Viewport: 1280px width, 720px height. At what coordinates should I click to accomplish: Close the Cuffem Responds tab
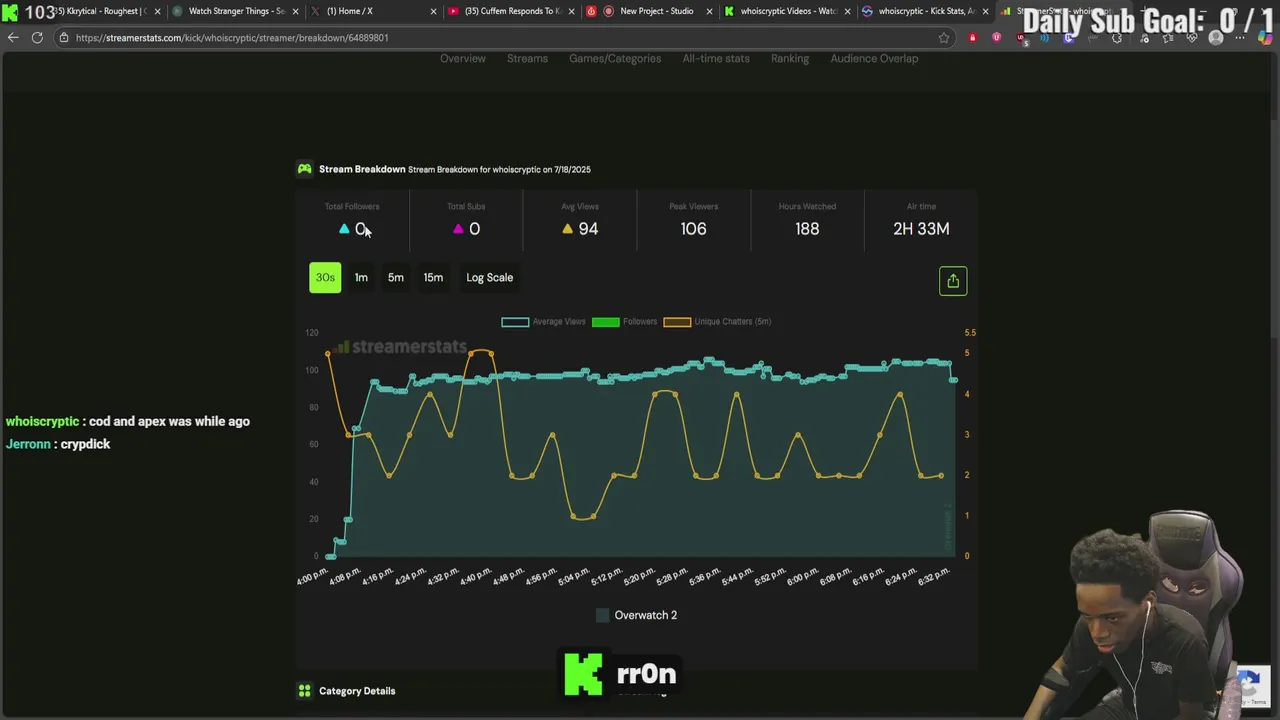click(x=571, y=11)
